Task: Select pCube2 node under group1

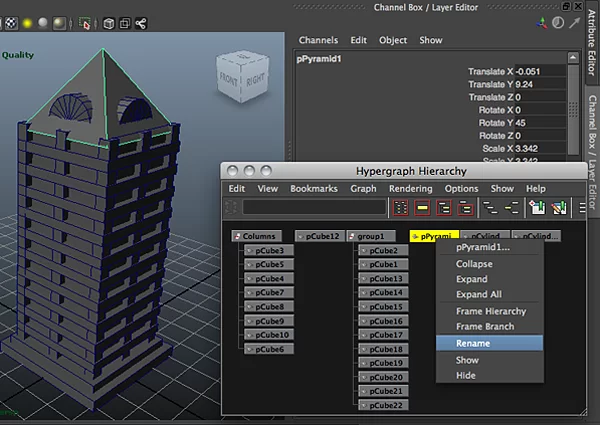Action: coord(383,251)
